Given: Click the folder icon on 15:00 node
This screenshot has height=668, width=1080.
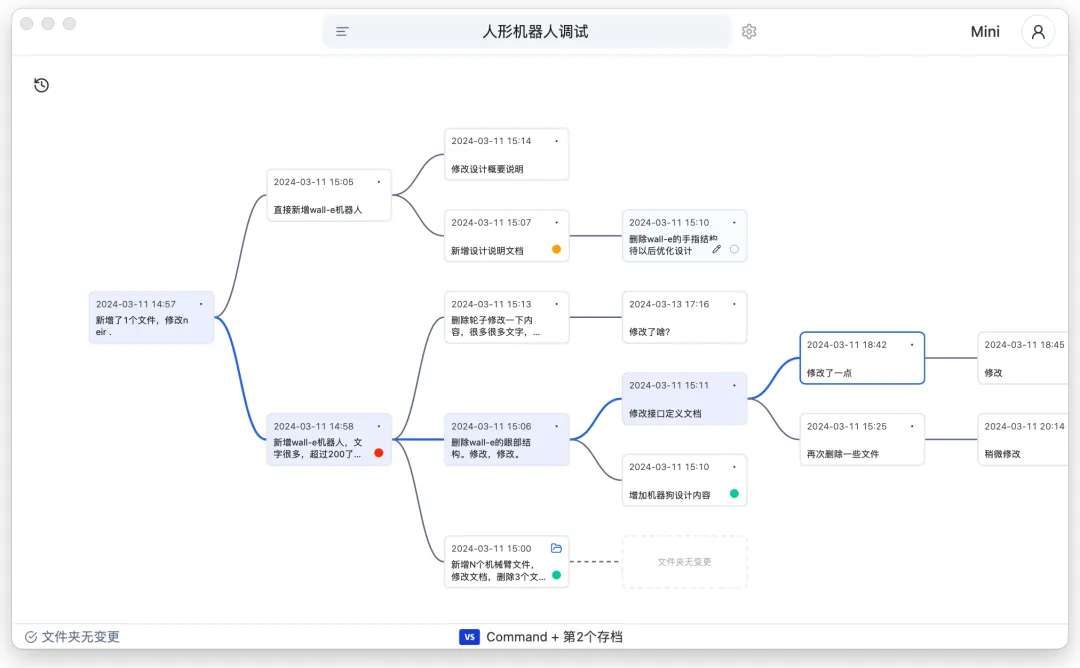Looking at the screenshot, I should (x=557, y=548).
